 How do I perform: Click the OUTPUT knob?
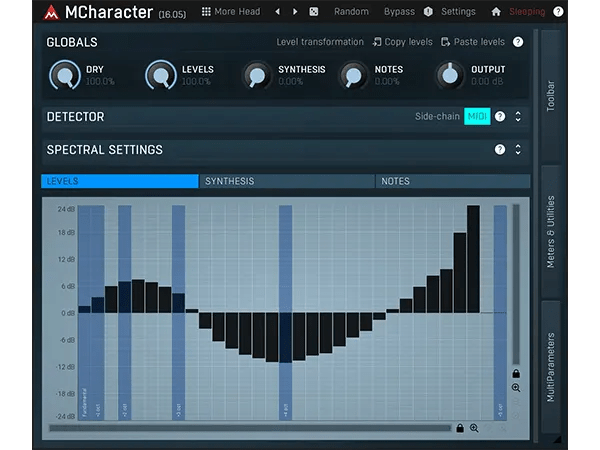pos(450,75)
